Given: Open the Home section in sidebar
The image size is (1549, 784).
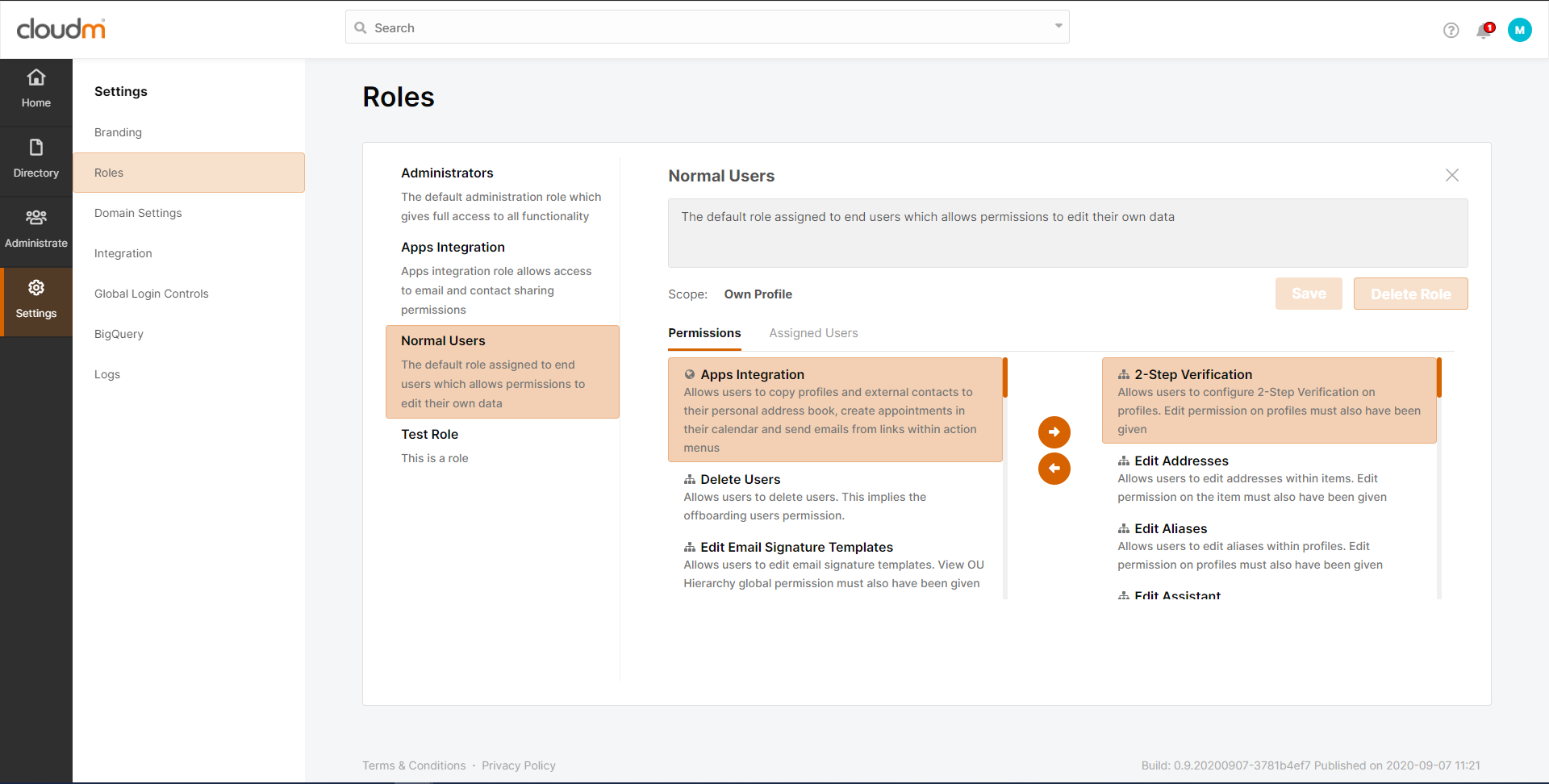Looking at the screenshot, I should pyautogui.click(x=36, y=90).
